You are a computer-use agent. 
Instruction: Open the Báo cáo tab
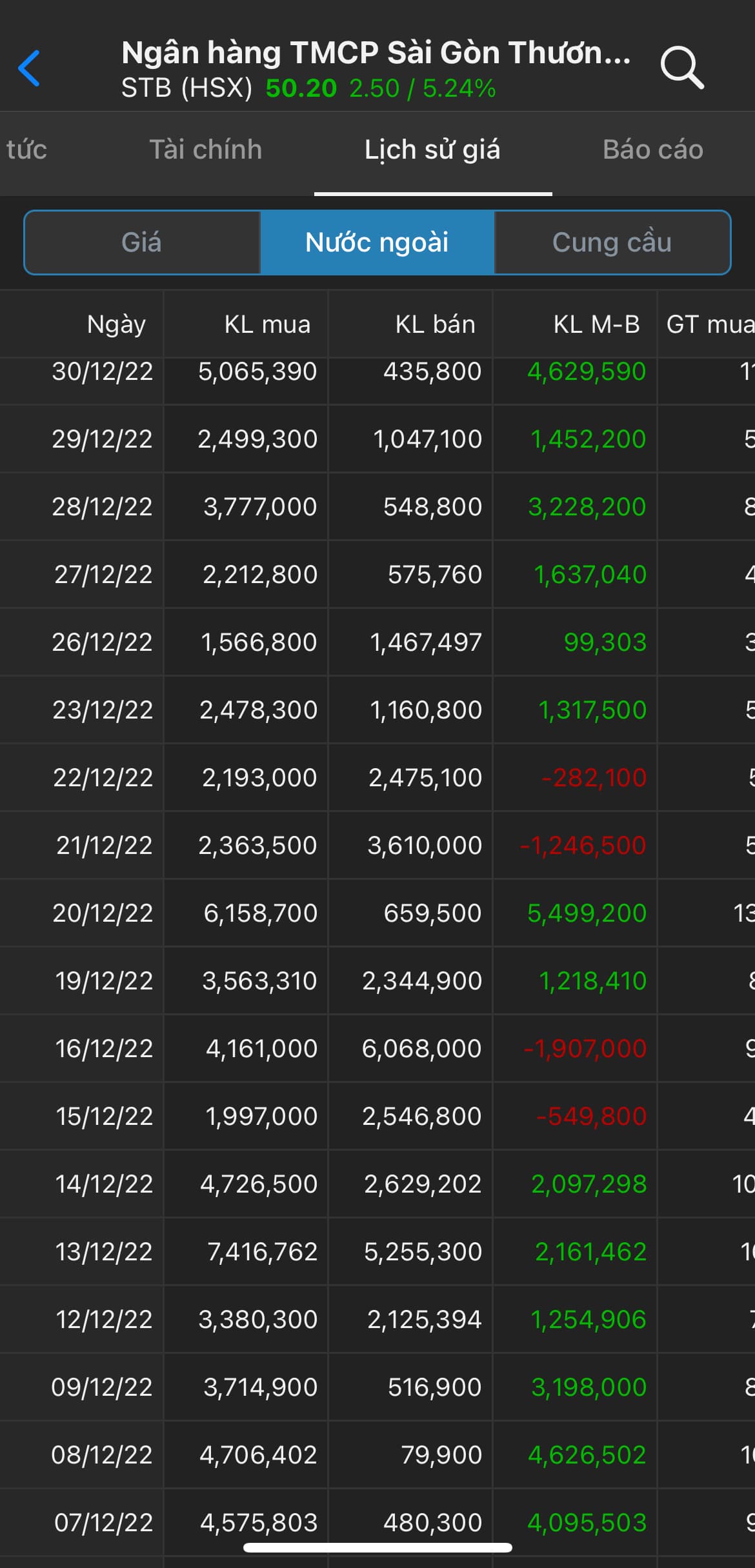pos(652,150)
